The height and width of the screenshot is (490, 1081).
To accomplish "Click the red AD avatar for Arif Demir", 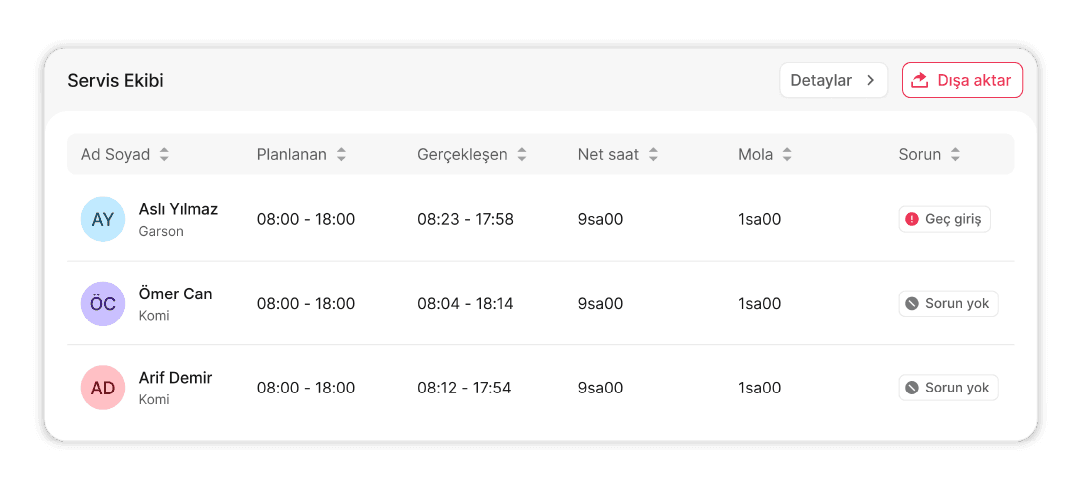I will (x=103, y=388).
